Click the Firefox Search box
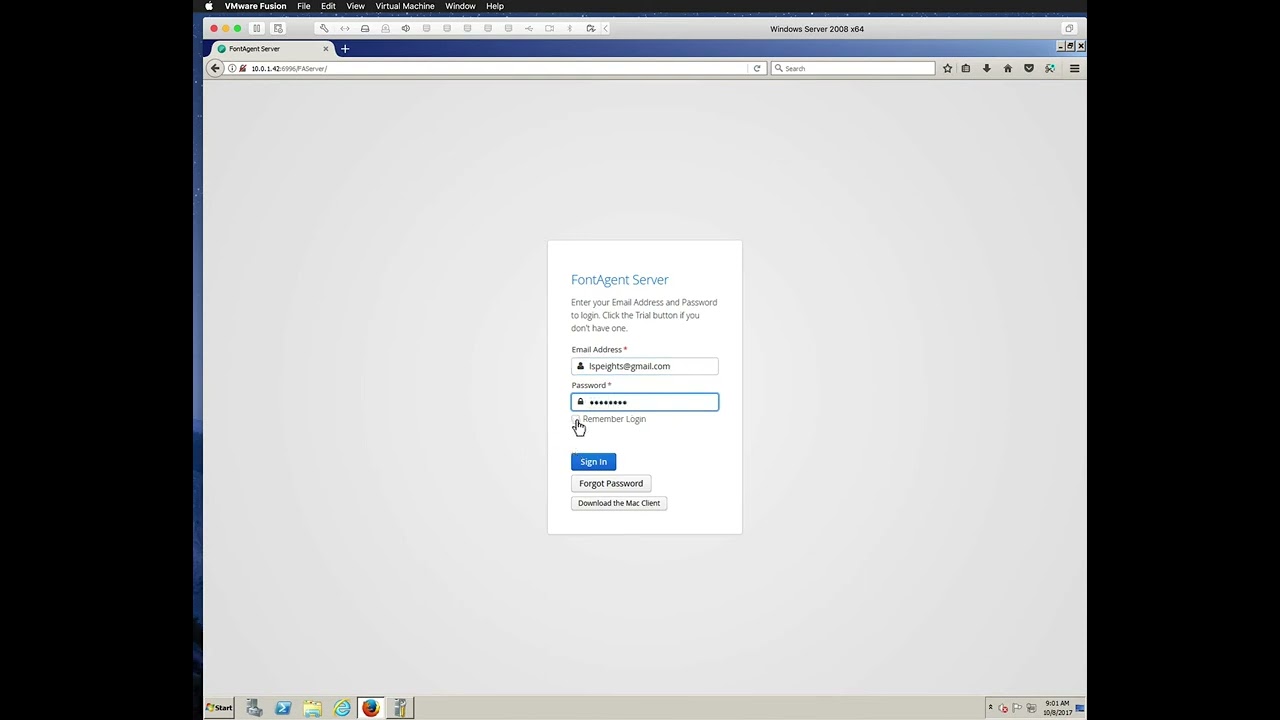 point(853,69)
